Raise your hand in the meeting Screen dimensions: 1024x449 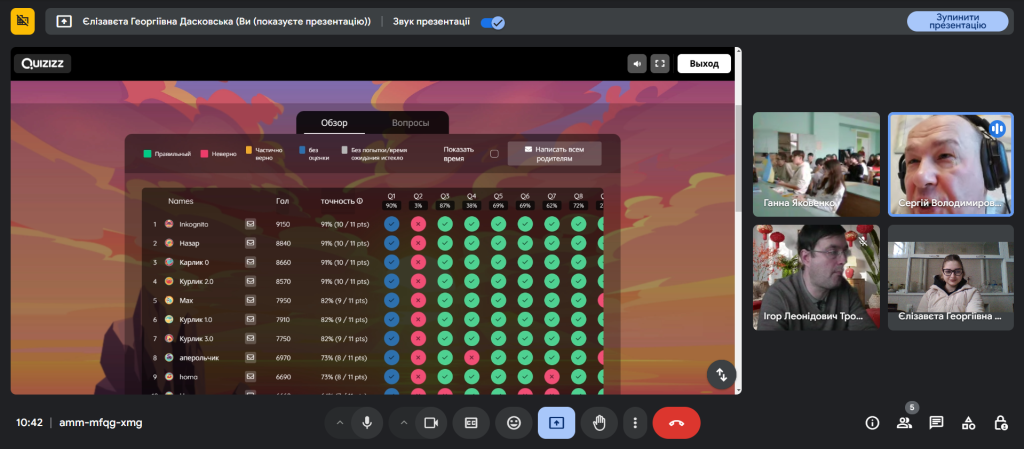coord(599,423)
